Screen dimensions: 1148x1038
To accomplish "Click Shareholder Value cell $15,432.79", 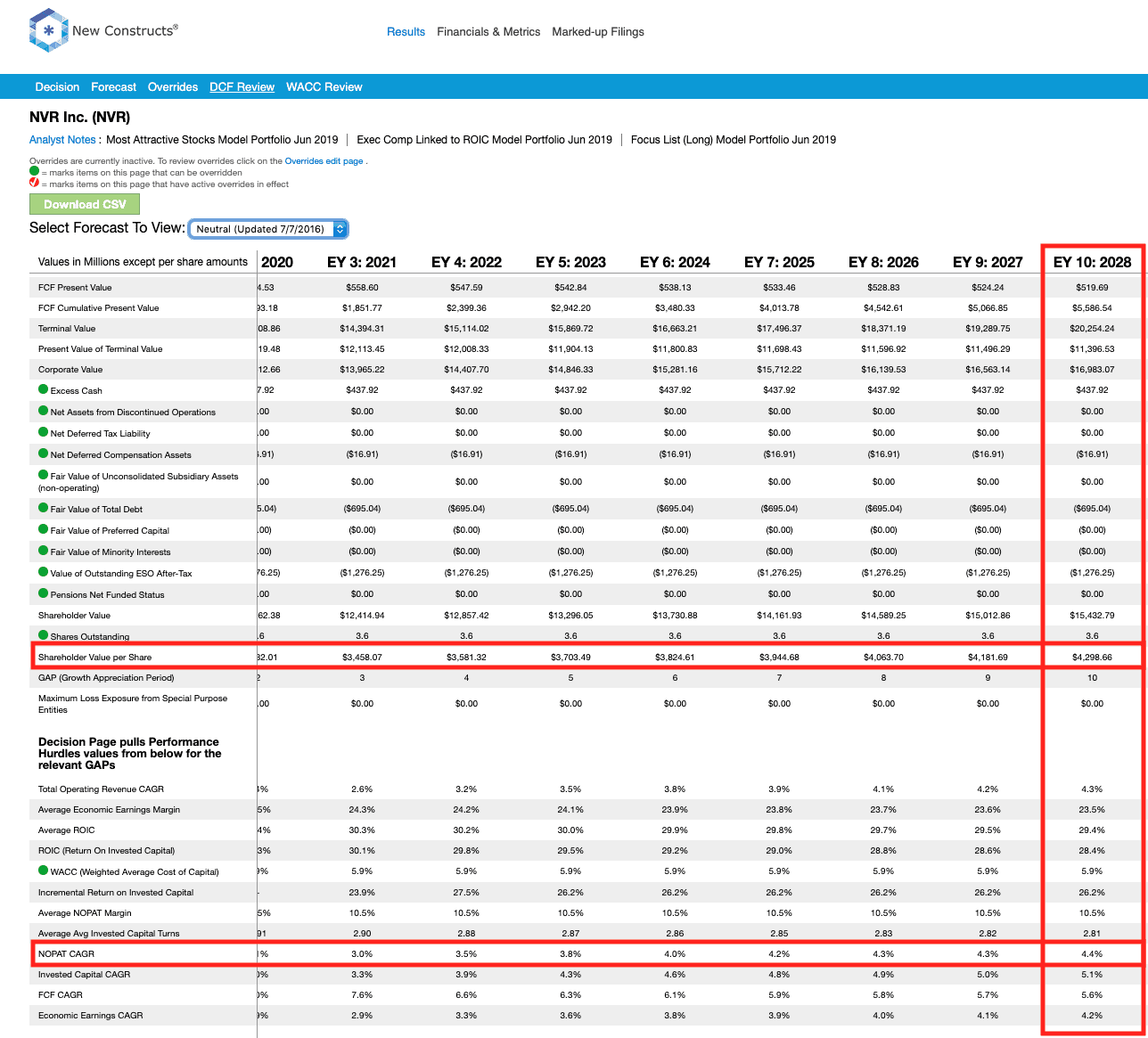I will 1092,615.
